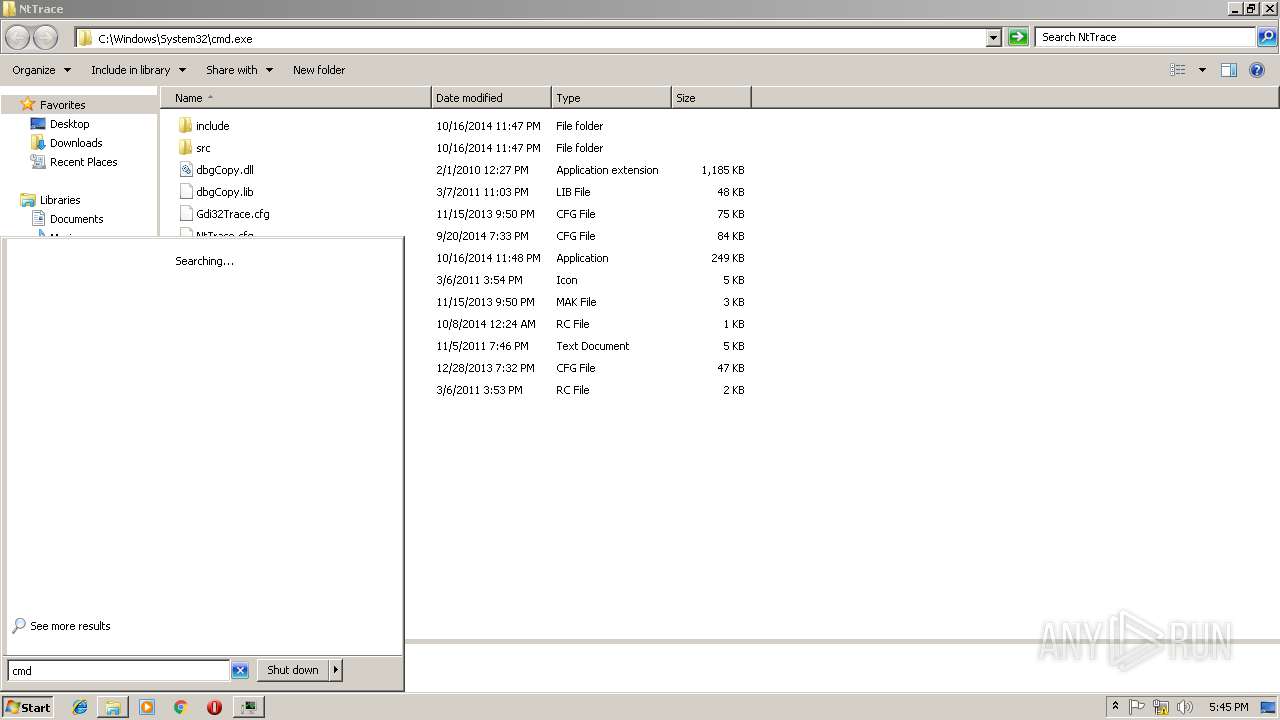
Task: Click the Text Document type entry
Action: tap(593, 346)
